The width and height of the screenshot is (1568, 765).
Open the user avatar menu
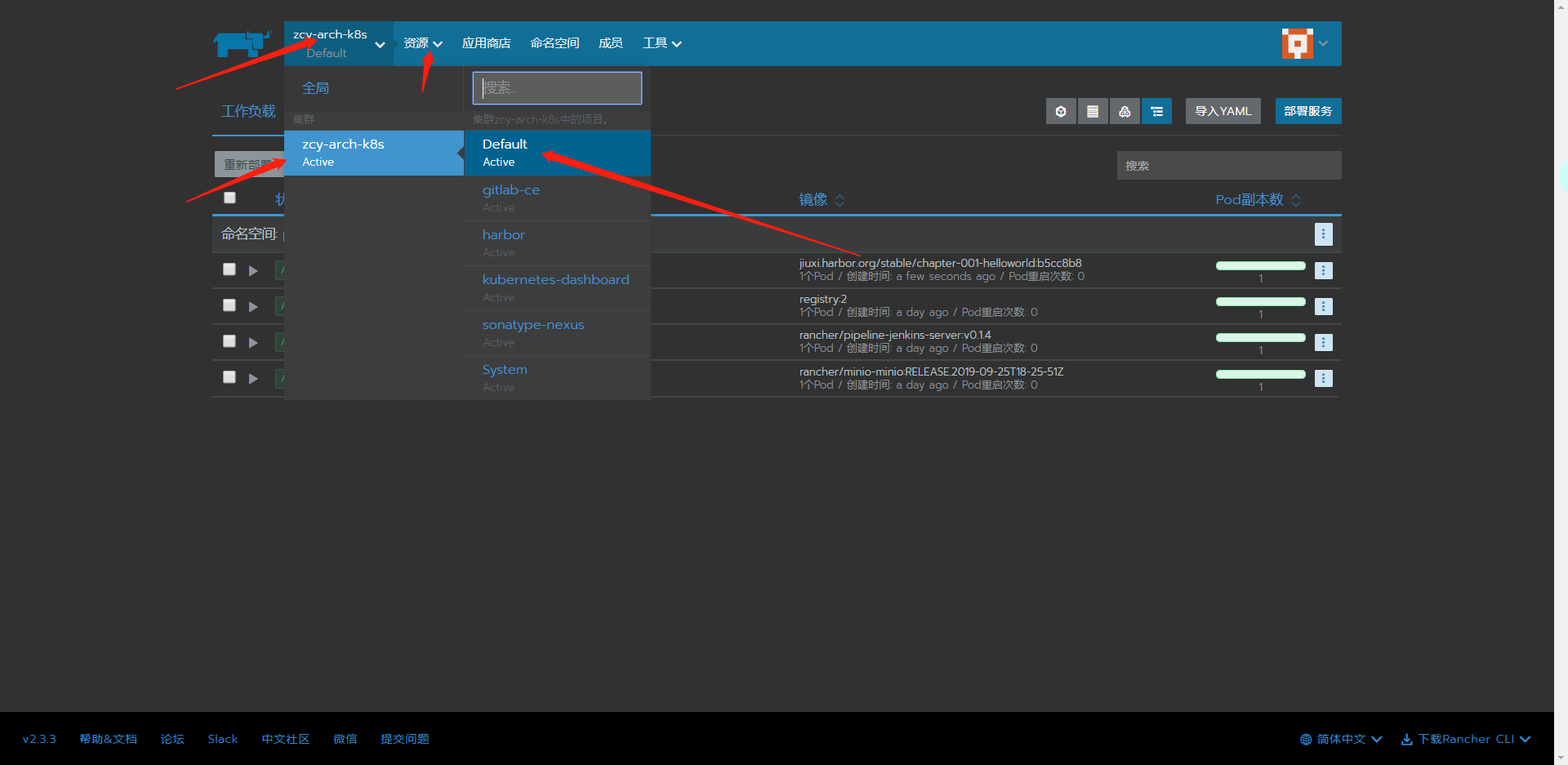click(1304, 43)
